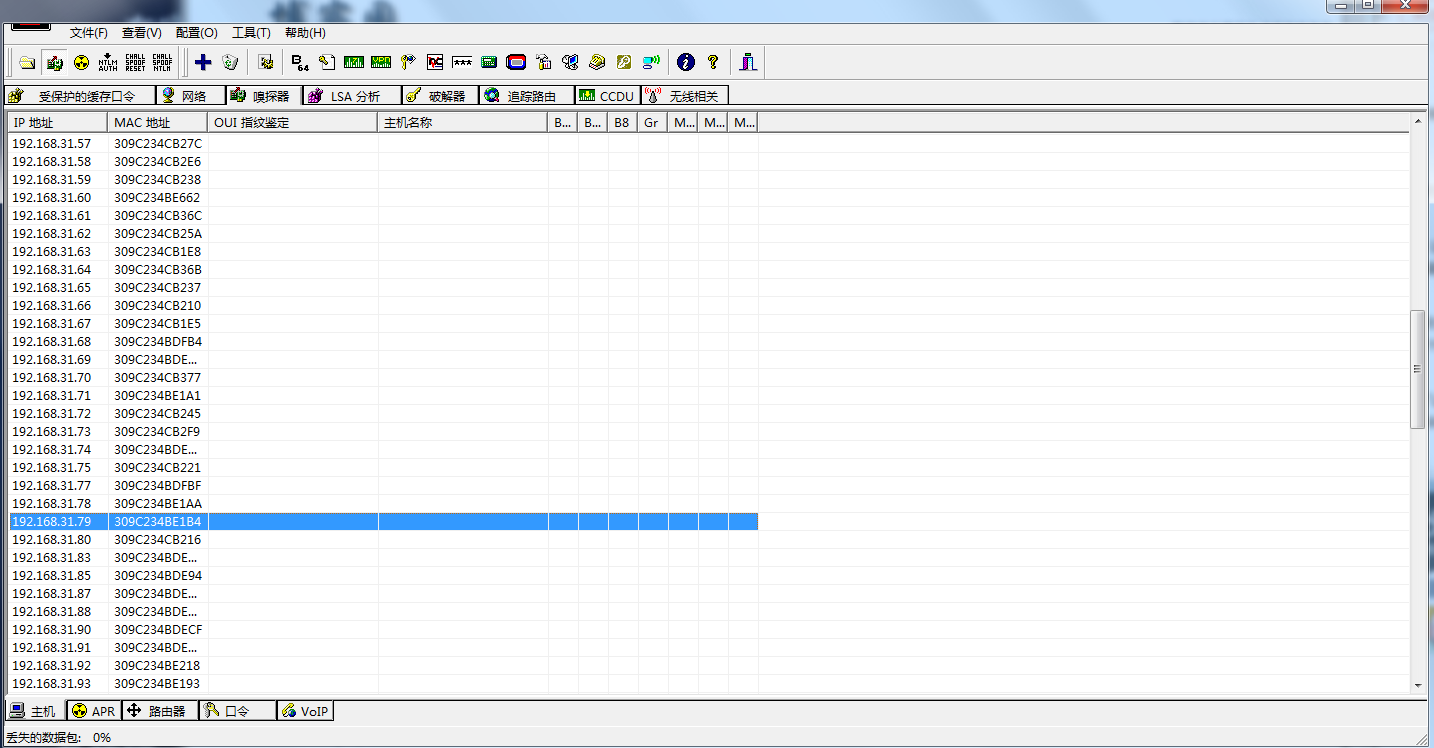Image resolution: width=1434 pixels, height=748 pixels.
Task: Select the host row 192.168.31.72
Action: [384, 414]
